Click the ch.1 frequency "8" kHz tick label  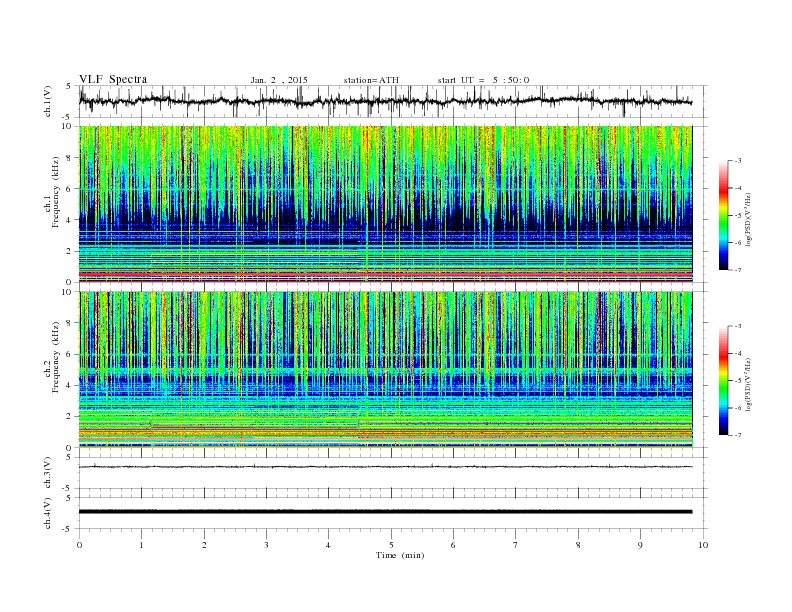(x=69, y=158)
